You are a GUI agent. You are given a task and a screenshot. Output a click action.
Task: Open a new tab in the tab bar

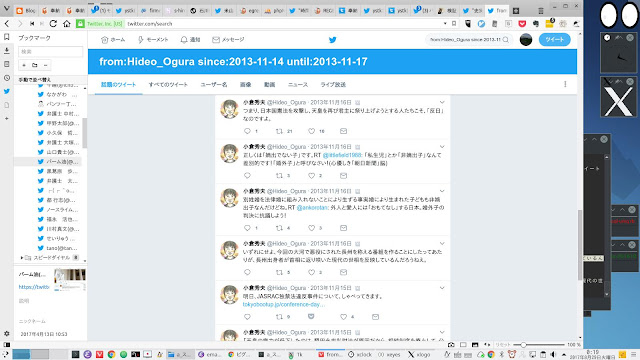pyautogui.click(x=516, y=11)
